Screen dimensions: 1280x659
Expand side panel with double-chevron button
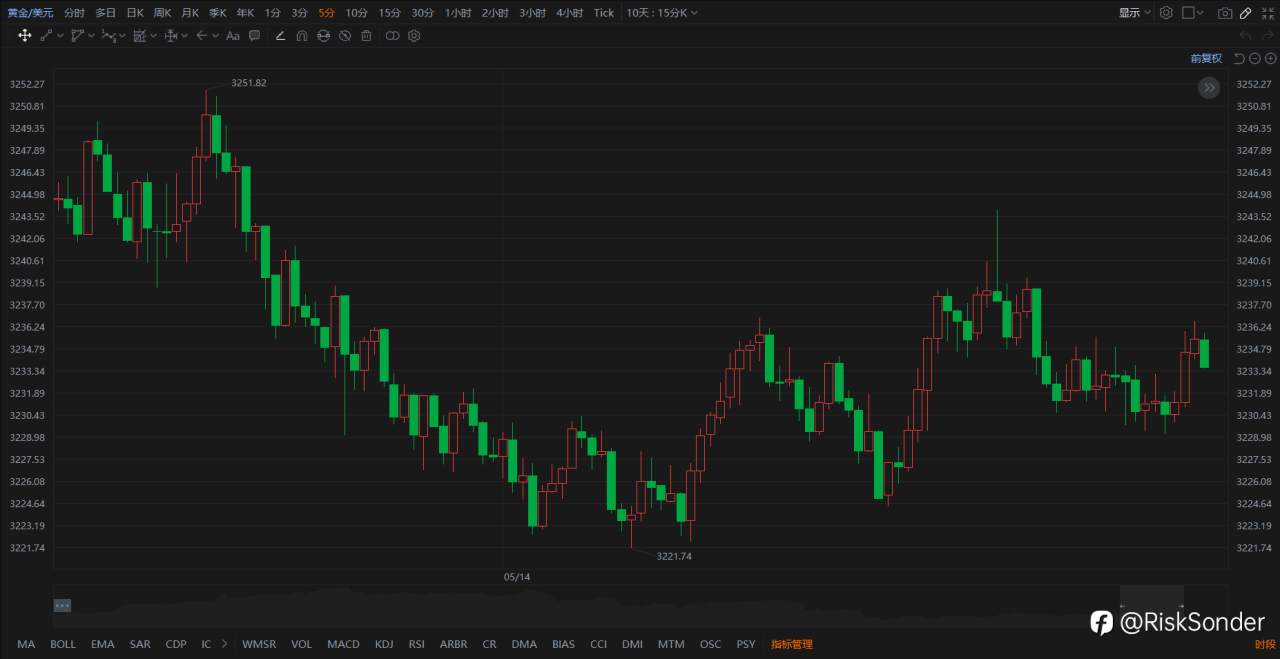tap(1209, 88)
